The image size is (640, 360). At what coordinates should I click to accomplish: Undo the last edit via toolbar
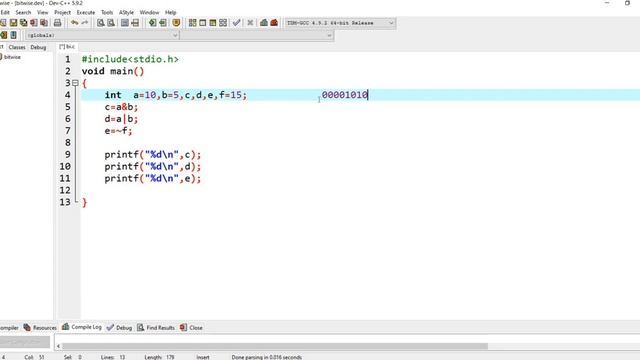coord(74,23)
